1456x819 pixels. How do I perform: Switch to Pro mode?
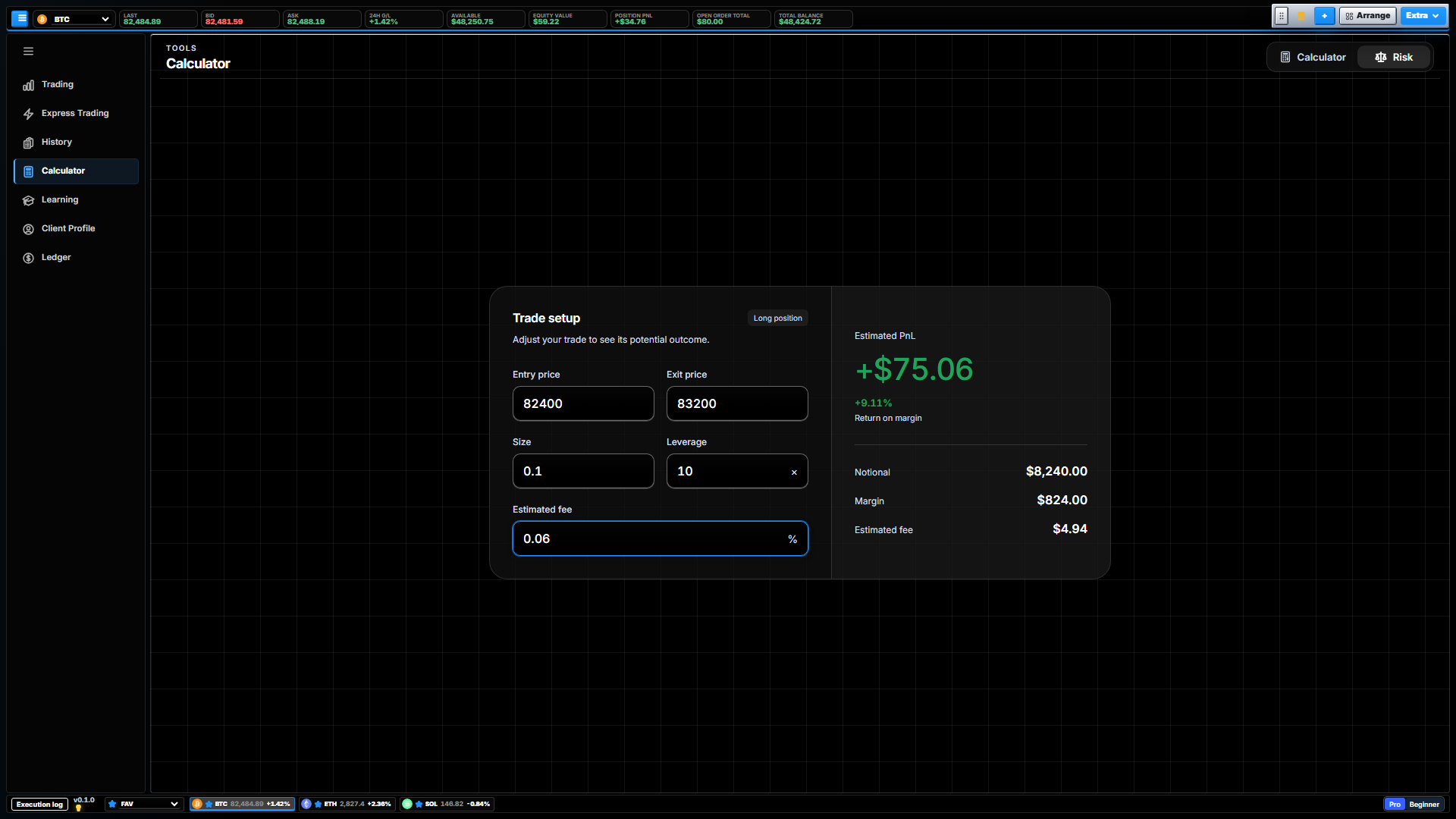pyautogui.click(x=1395, y=805)
